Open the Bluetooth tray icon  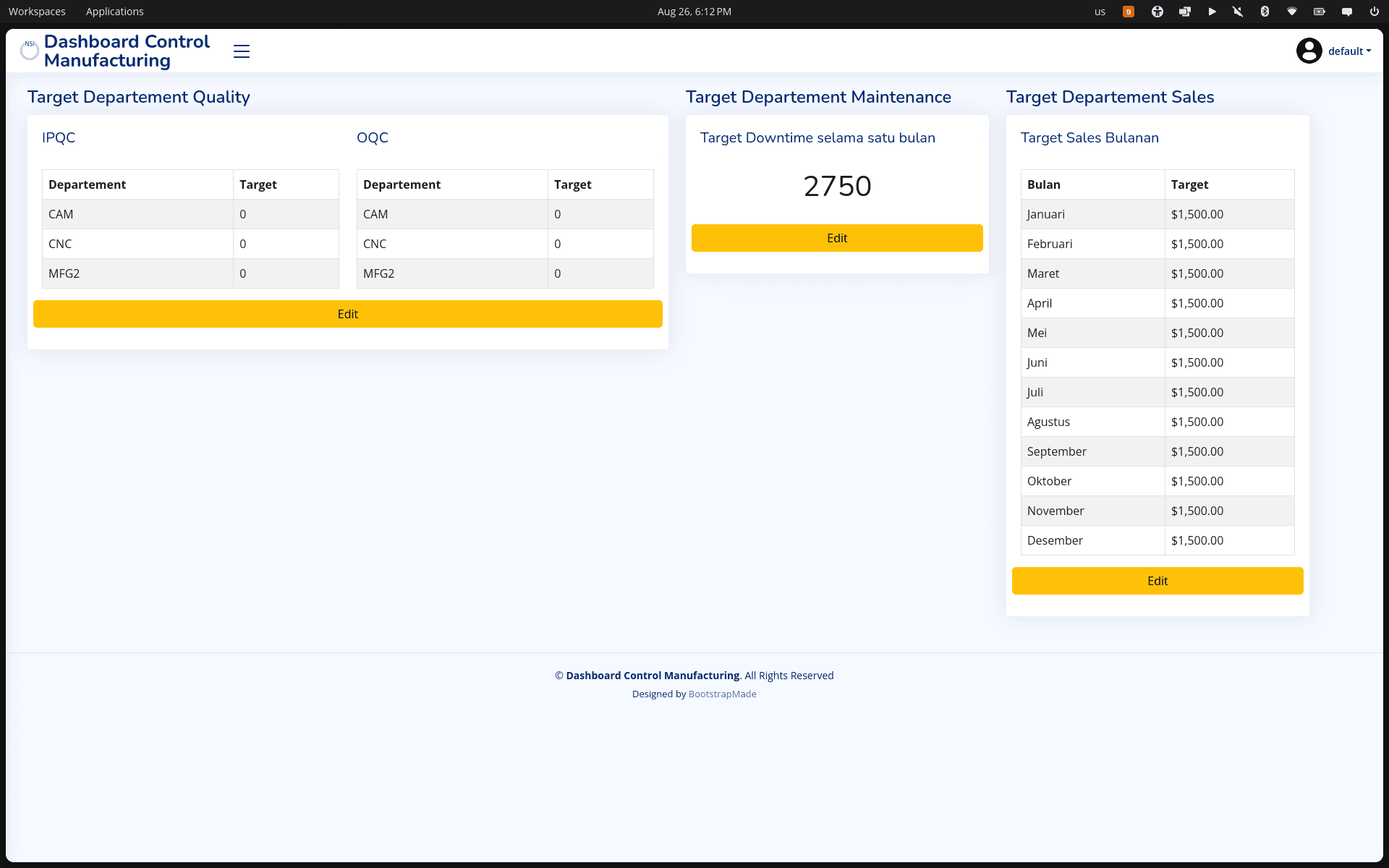1265,12
